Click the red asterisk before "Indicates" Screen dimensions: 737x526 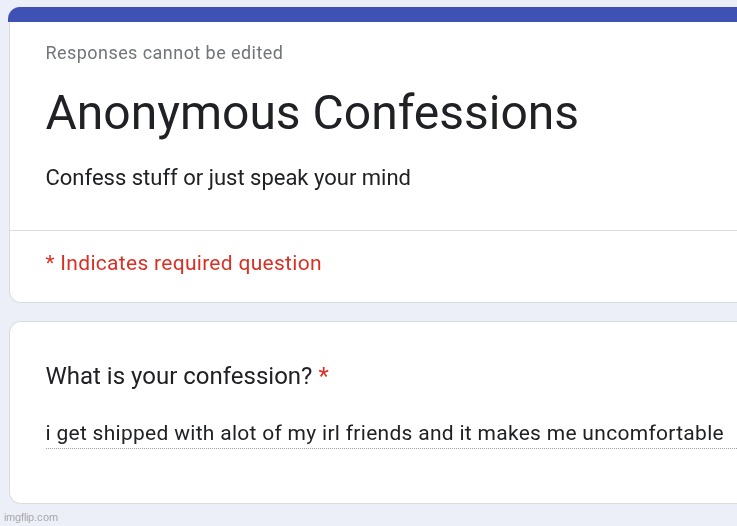[50, 262]
